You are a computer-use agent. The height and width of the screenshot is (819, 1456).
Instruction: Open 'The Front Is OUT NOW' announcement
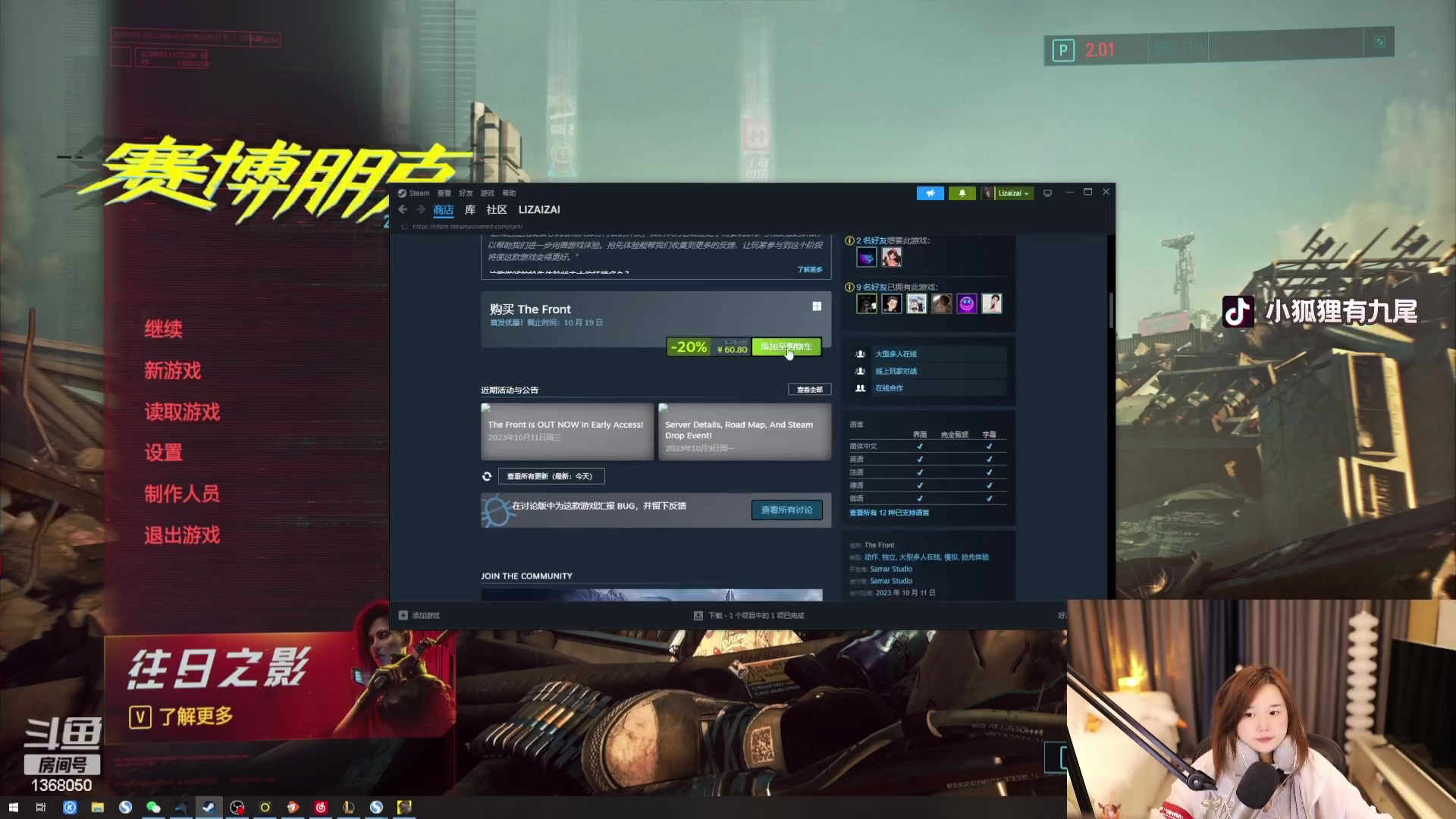(567, 431)
